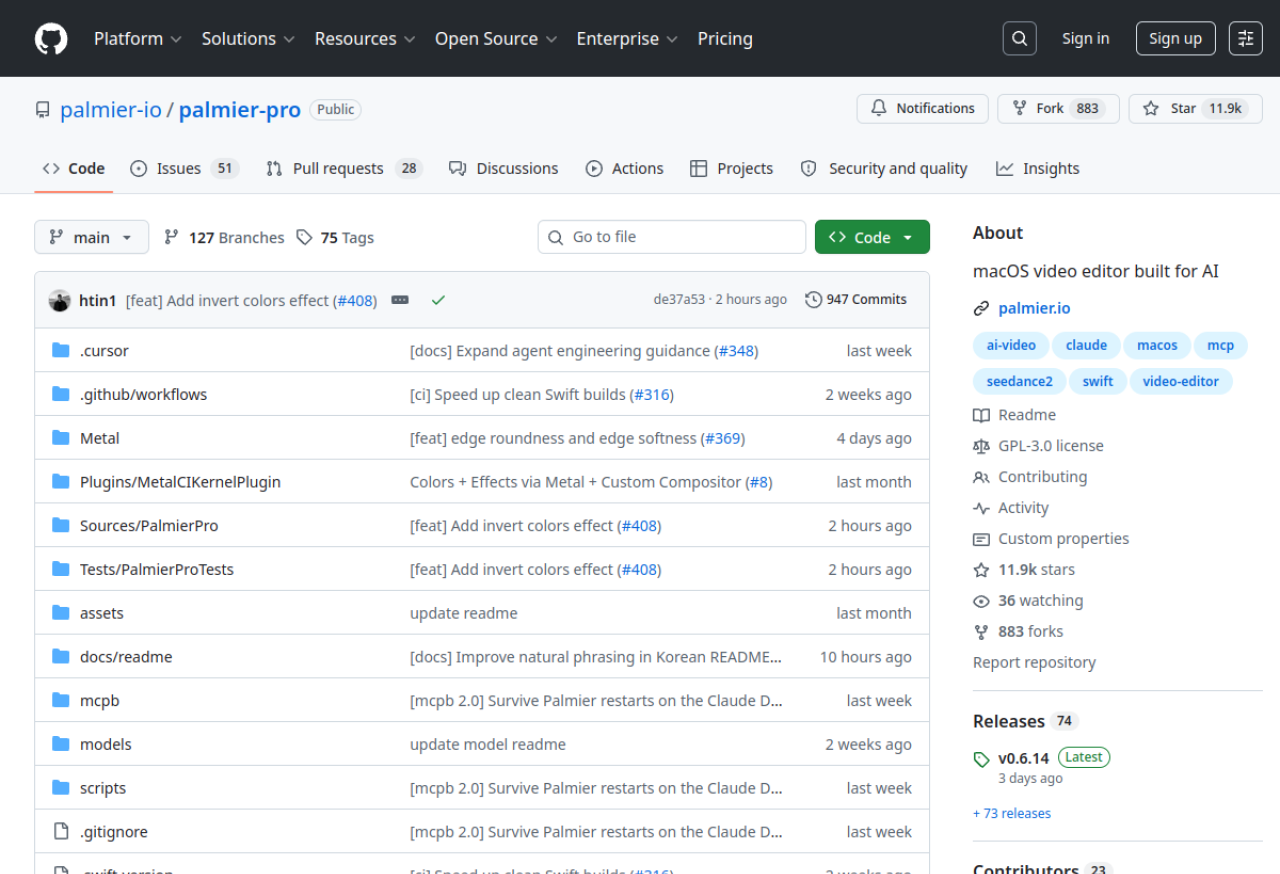Switch to the Pull requests tab

[x=344, y=168]
